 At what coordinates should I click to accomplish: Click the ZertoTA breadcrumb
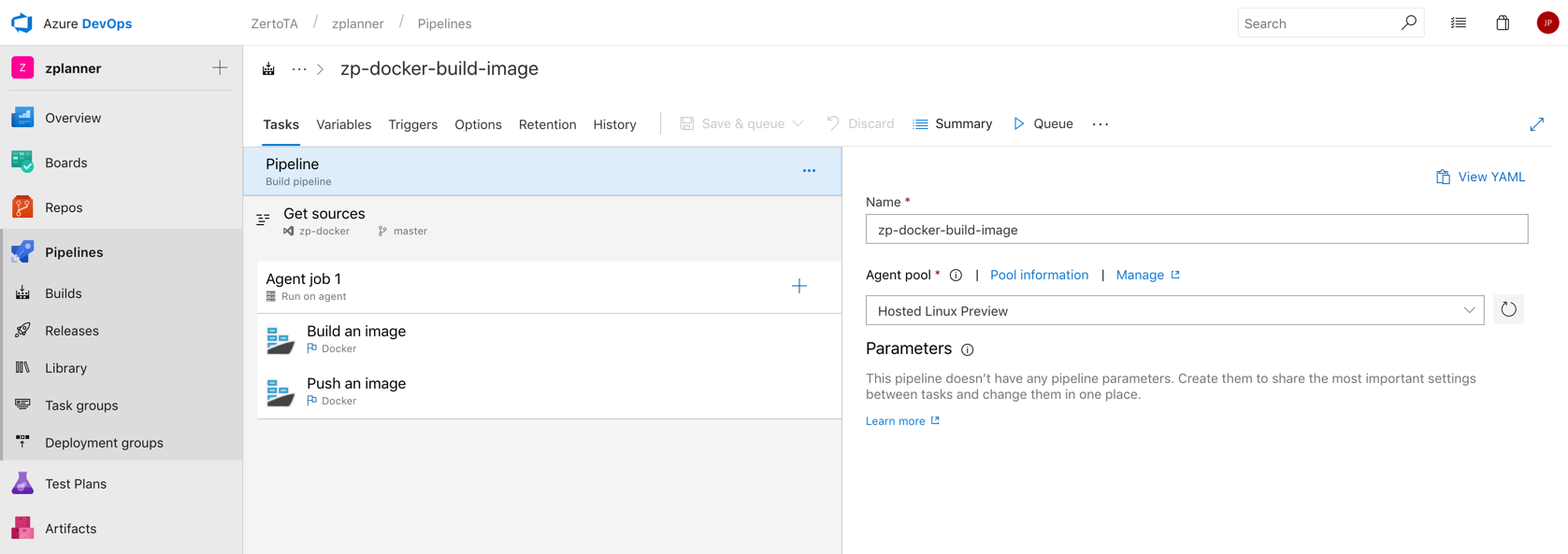pos(274,24)
